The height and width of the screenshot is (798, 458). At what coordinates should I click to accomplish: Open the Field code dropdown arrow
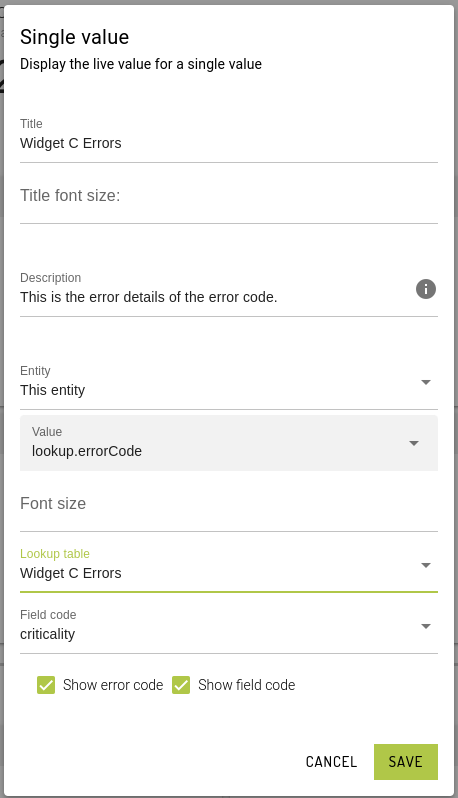(x=426, y=626)
